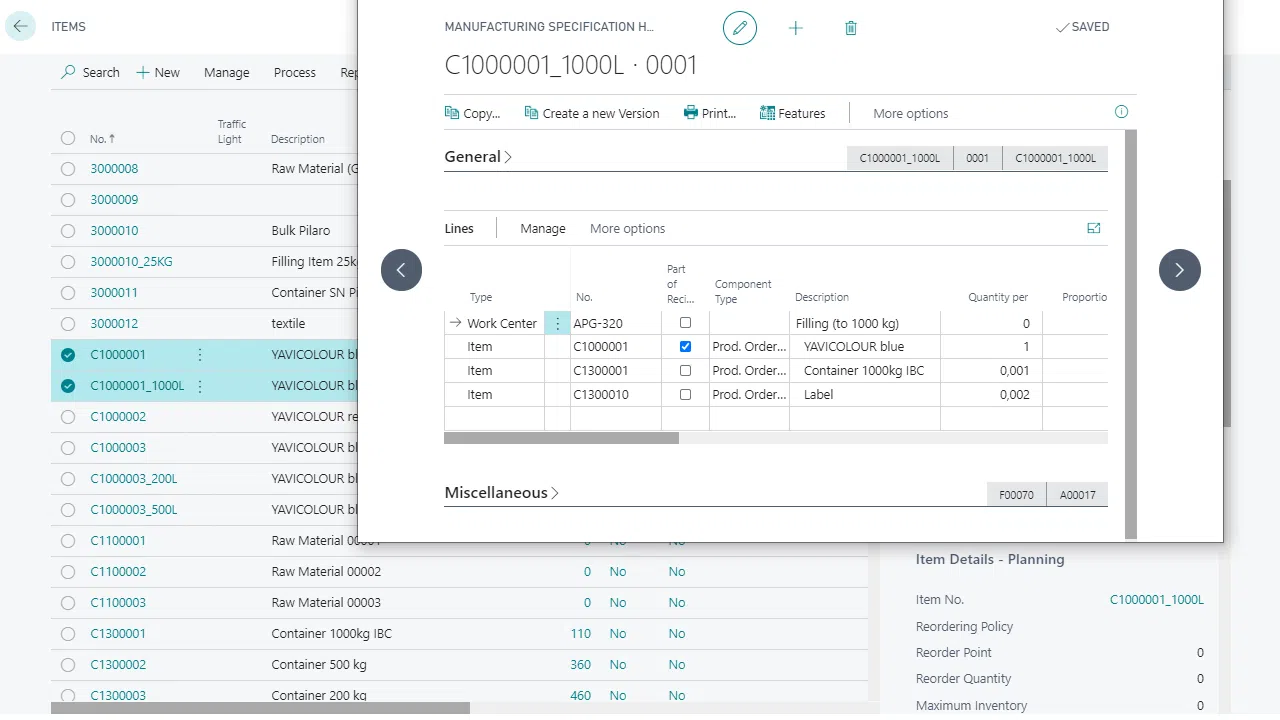1280x720 pixels.
Task: Click No. cell C1300010
Action: click(616, 395)
